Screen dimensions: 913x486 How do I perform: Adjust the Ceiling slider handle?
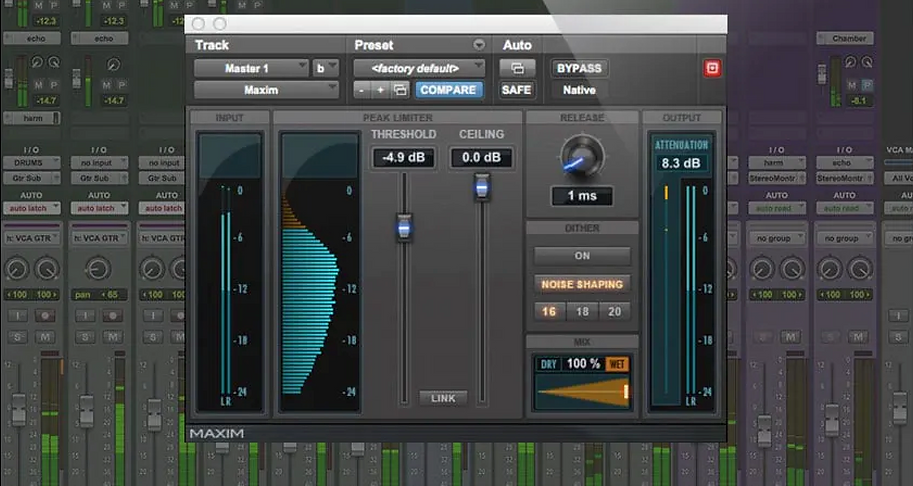(x=482, y=187)
